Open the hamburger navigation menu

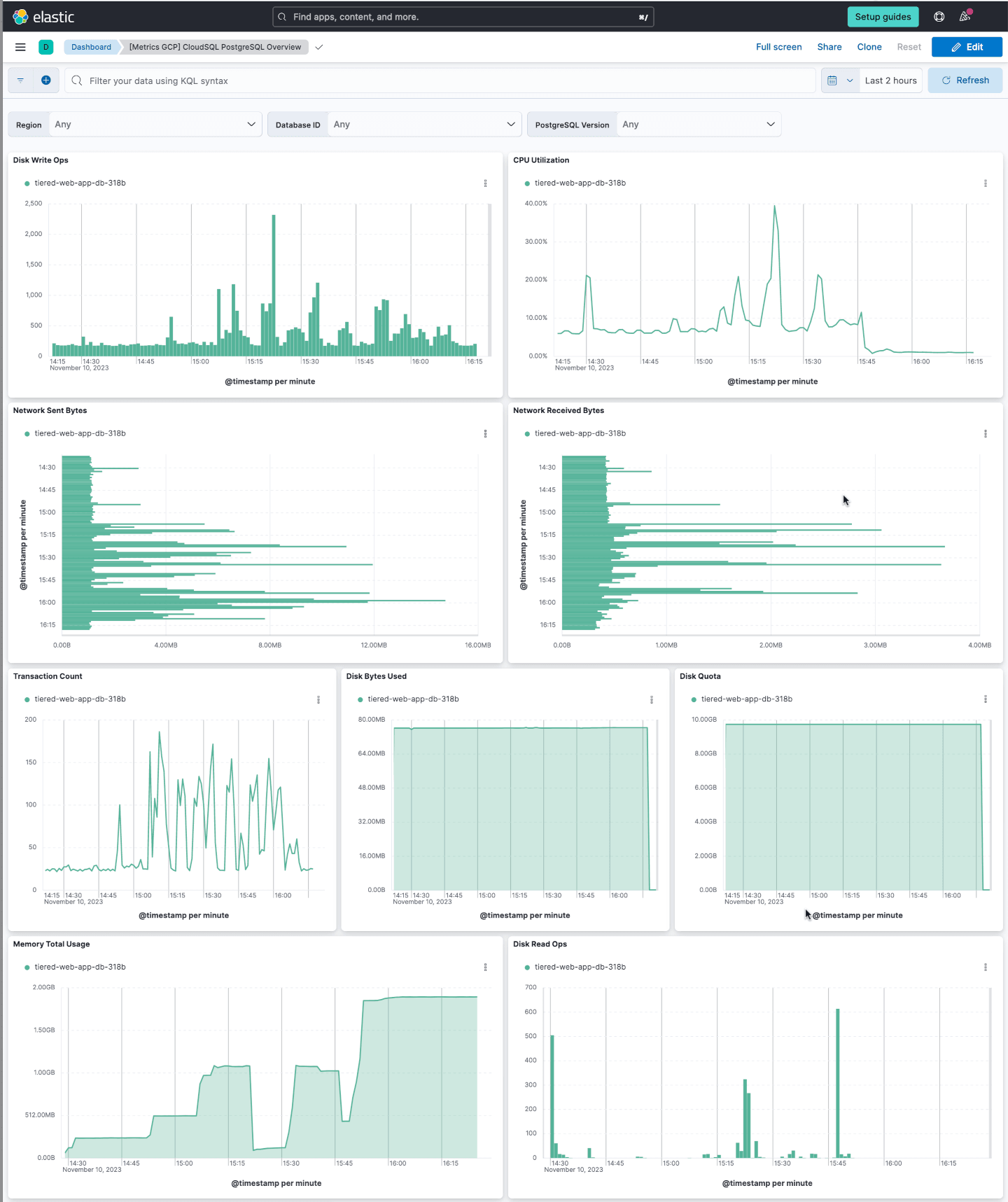(x=20, y=47)
